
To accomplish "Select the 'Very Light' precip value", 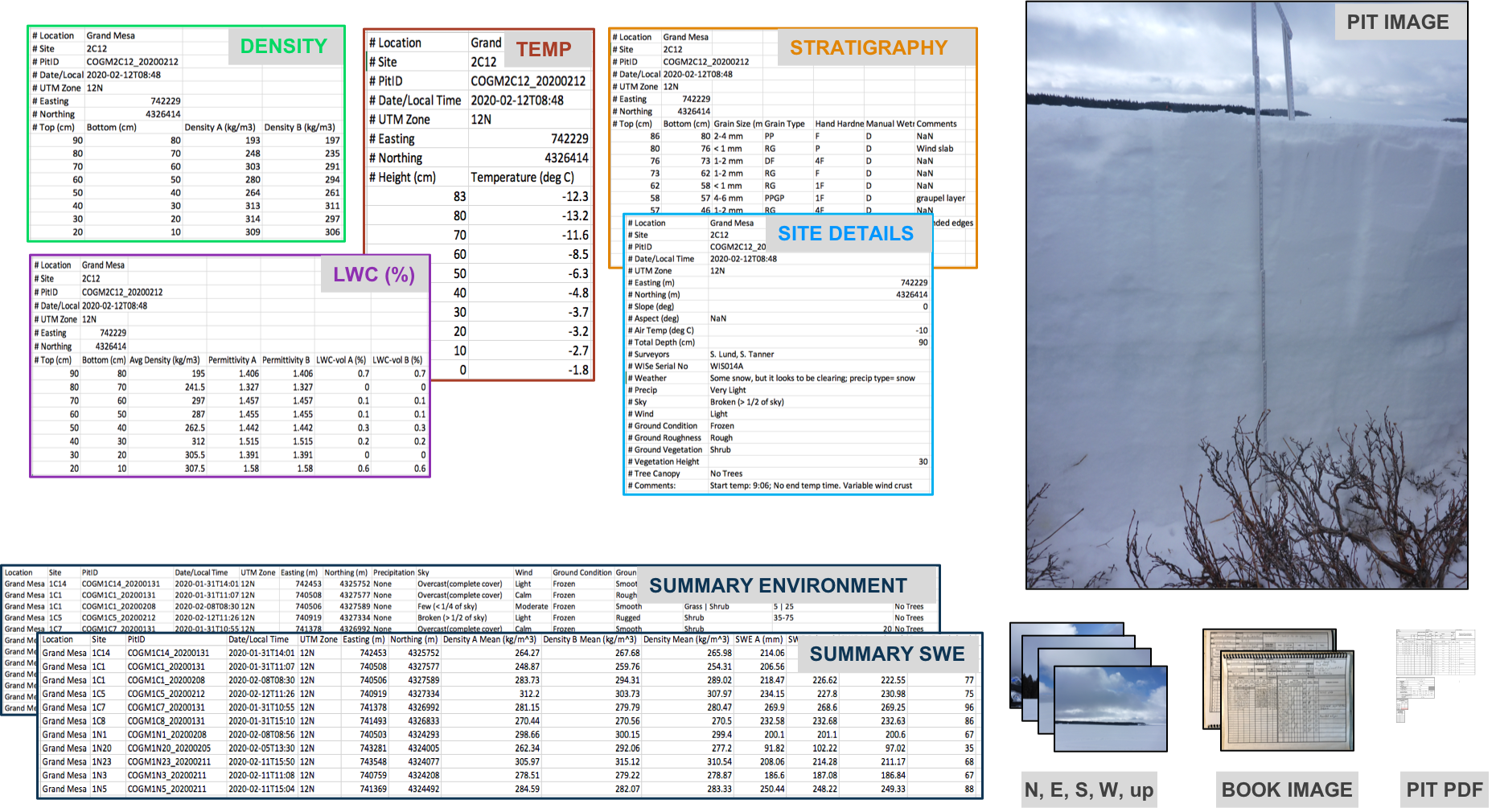I will (x=728, y=390).
